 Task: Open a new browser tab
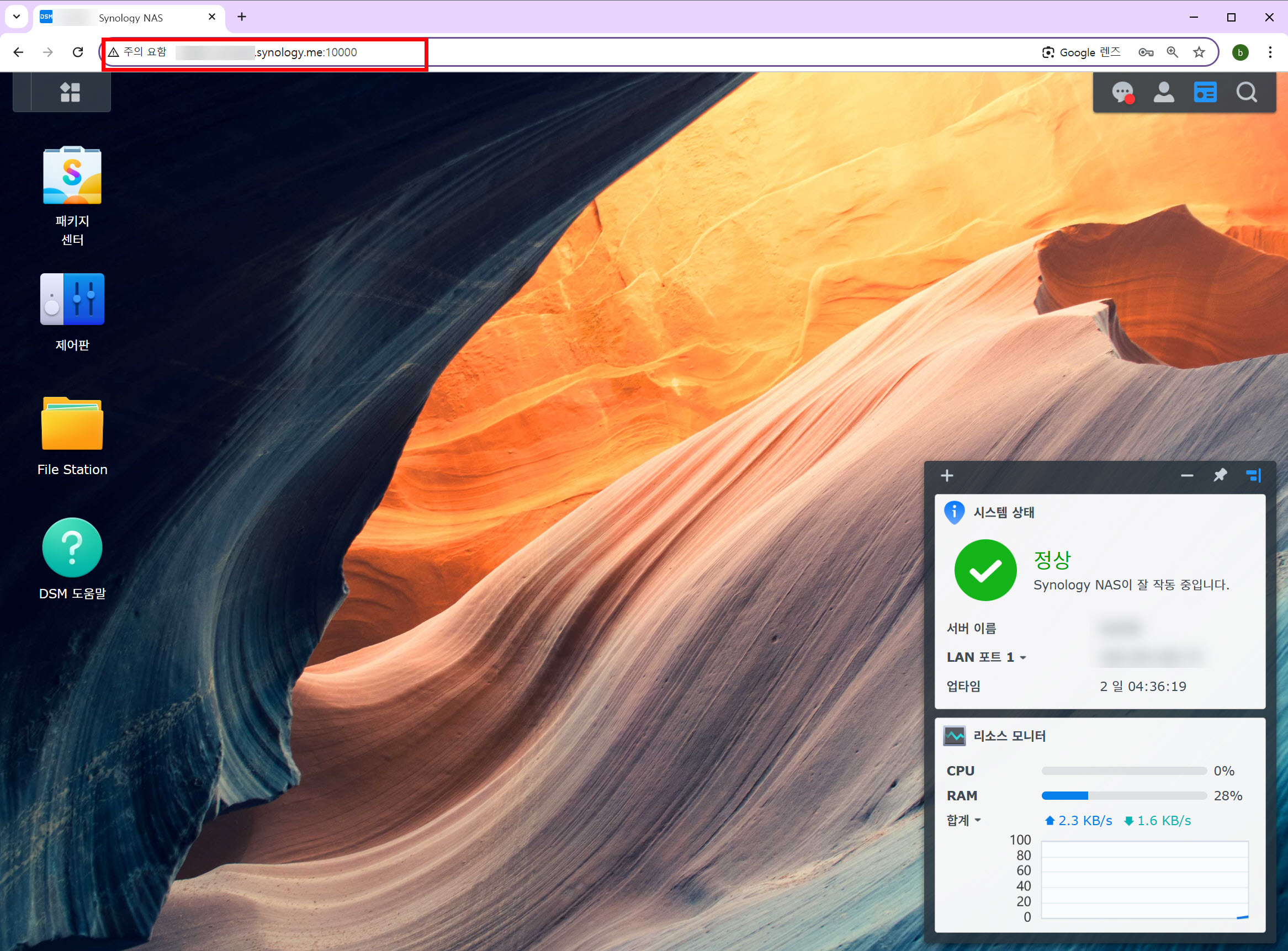(242, 17)
